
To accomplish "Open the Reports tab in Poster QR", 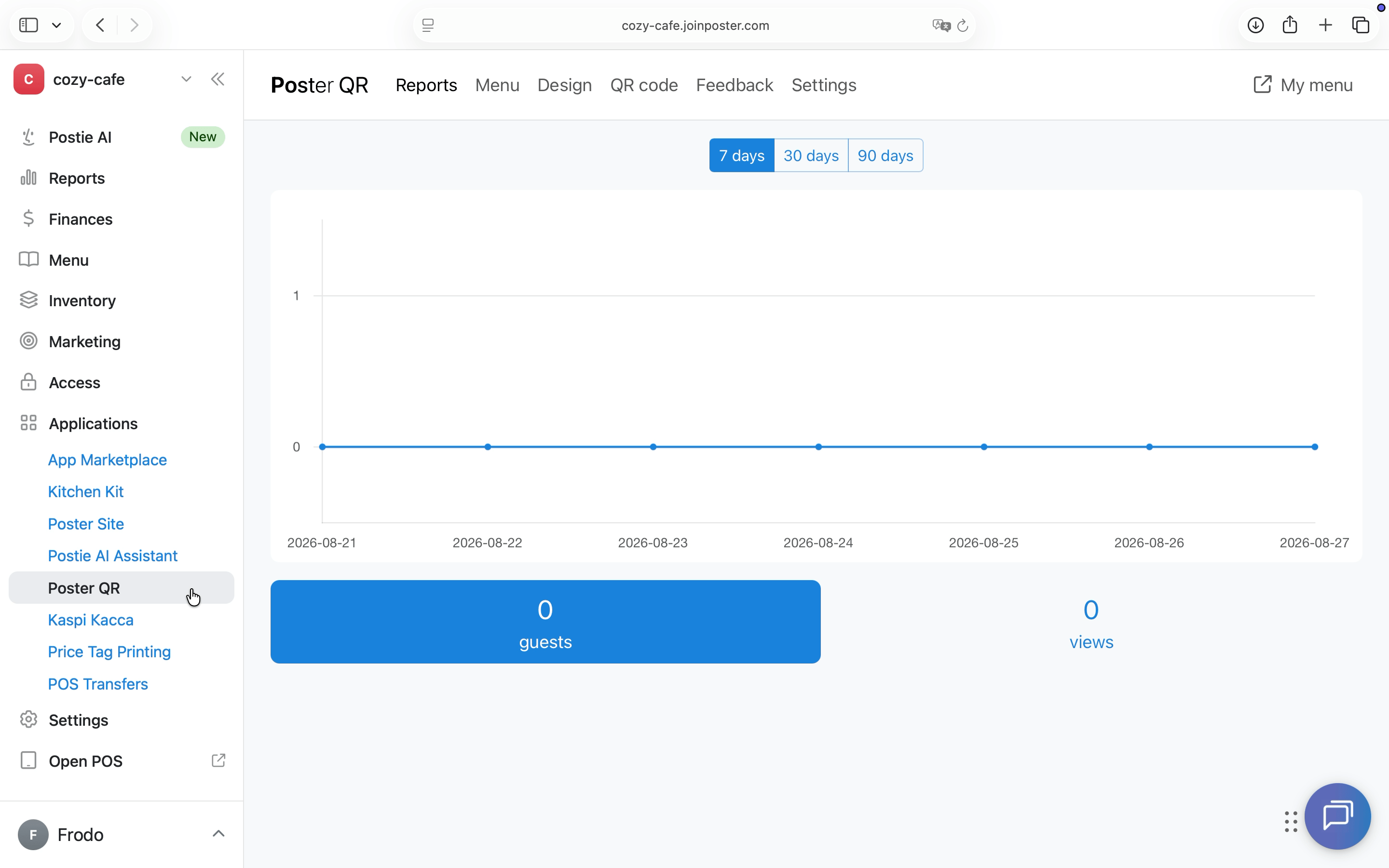I will [x=426, y=85].
